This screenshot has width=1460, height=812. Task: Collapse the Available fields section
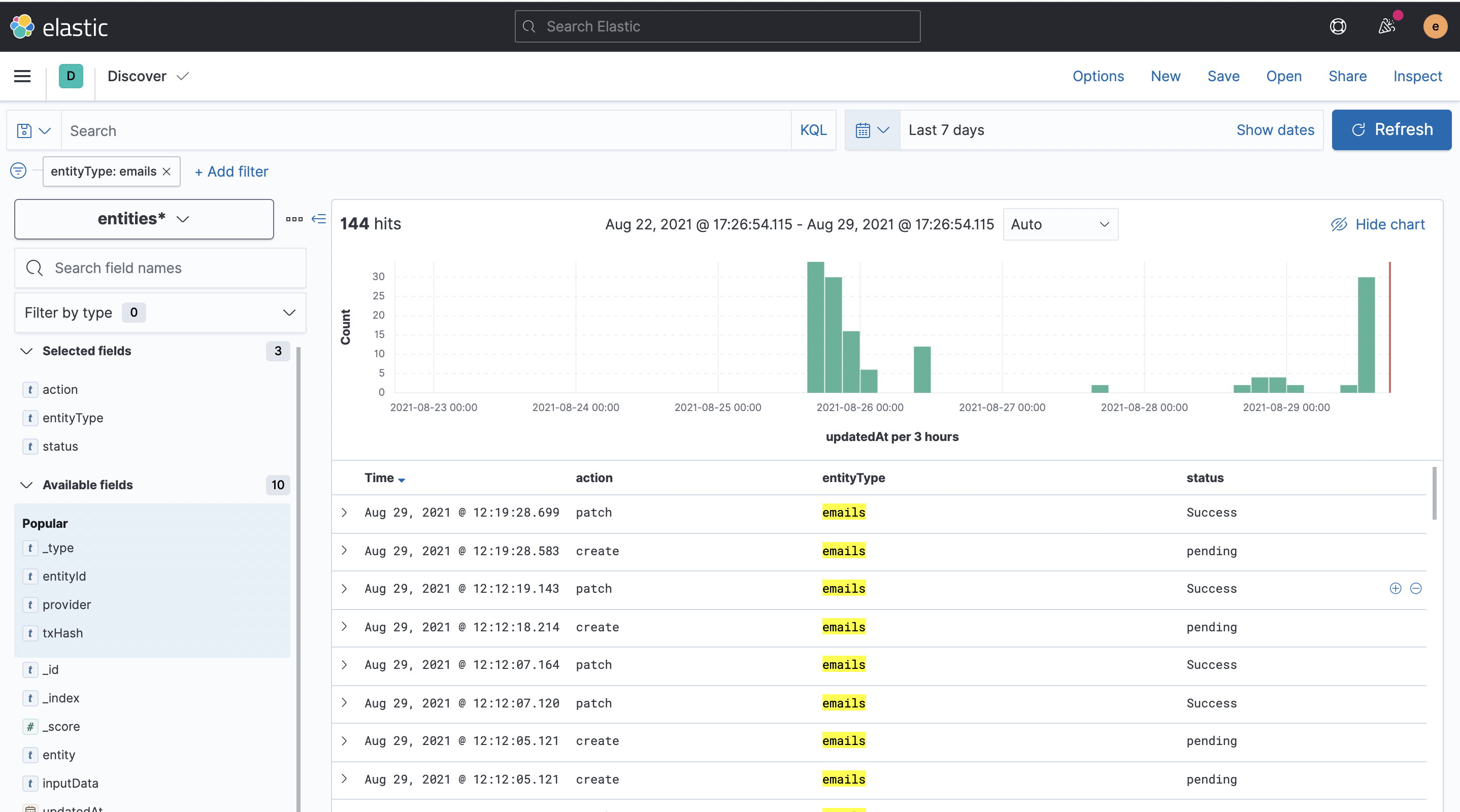click(26, 485)
